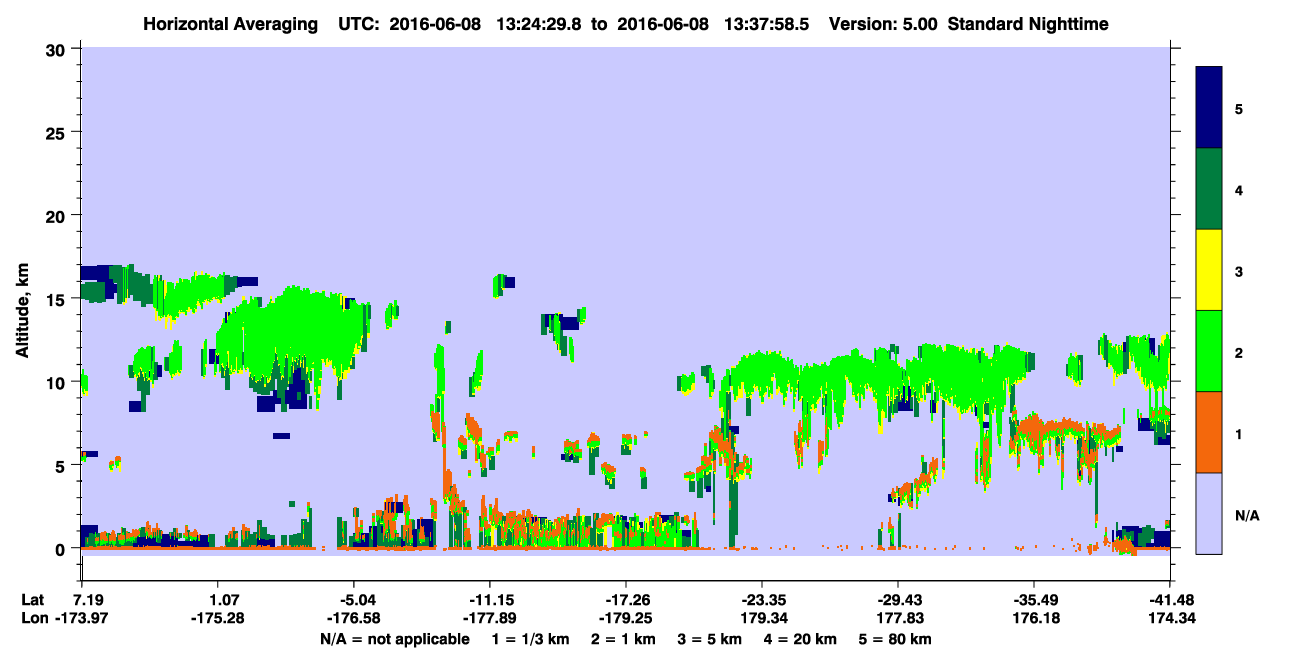
Task: Click the altitude tick label 10
Action: [x=58, y=382]
